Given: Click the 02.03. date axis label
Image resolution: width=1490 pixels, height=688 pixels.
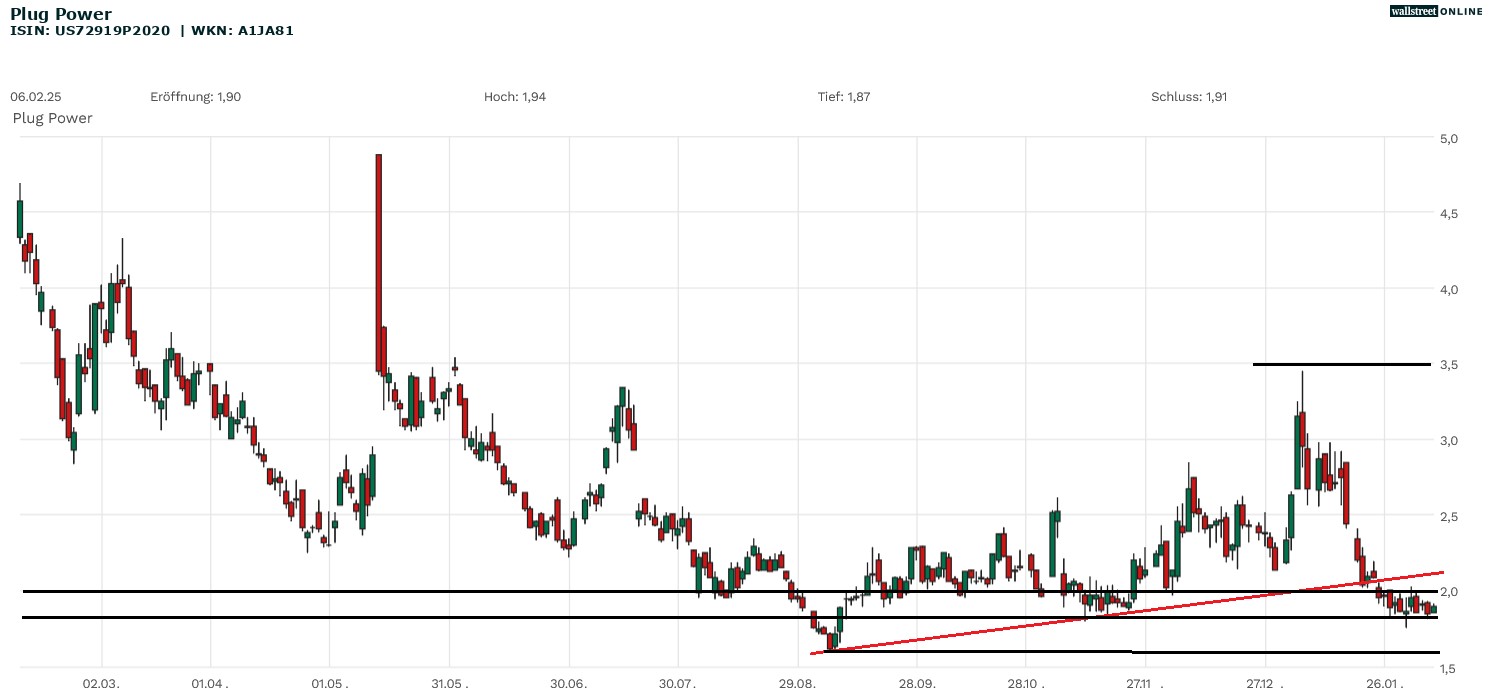Looking at the screenshot, I should click(101, 681).
